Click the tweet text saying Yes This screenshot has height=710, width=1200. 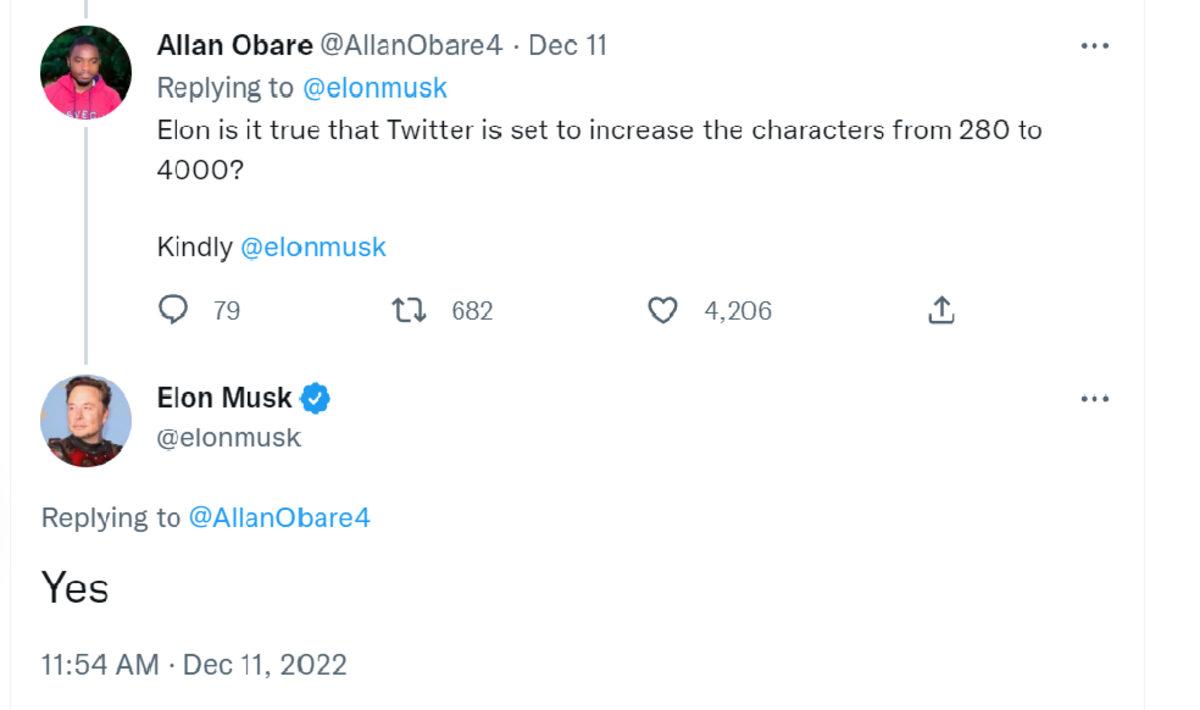pyautogui.click(x=73, y=588)
